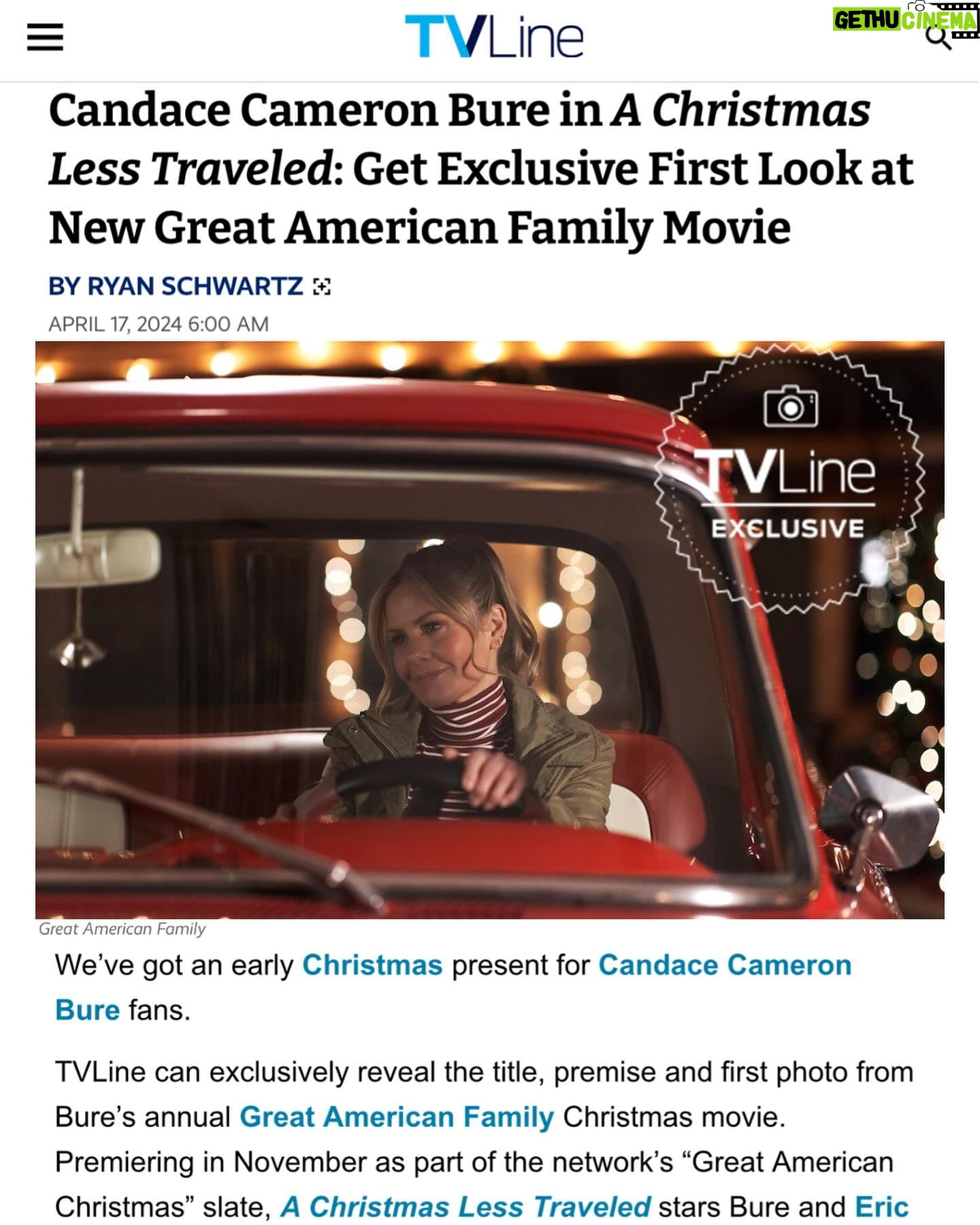Open the red truck article photo
The image size is (980, 1225).
pos(490,630)
